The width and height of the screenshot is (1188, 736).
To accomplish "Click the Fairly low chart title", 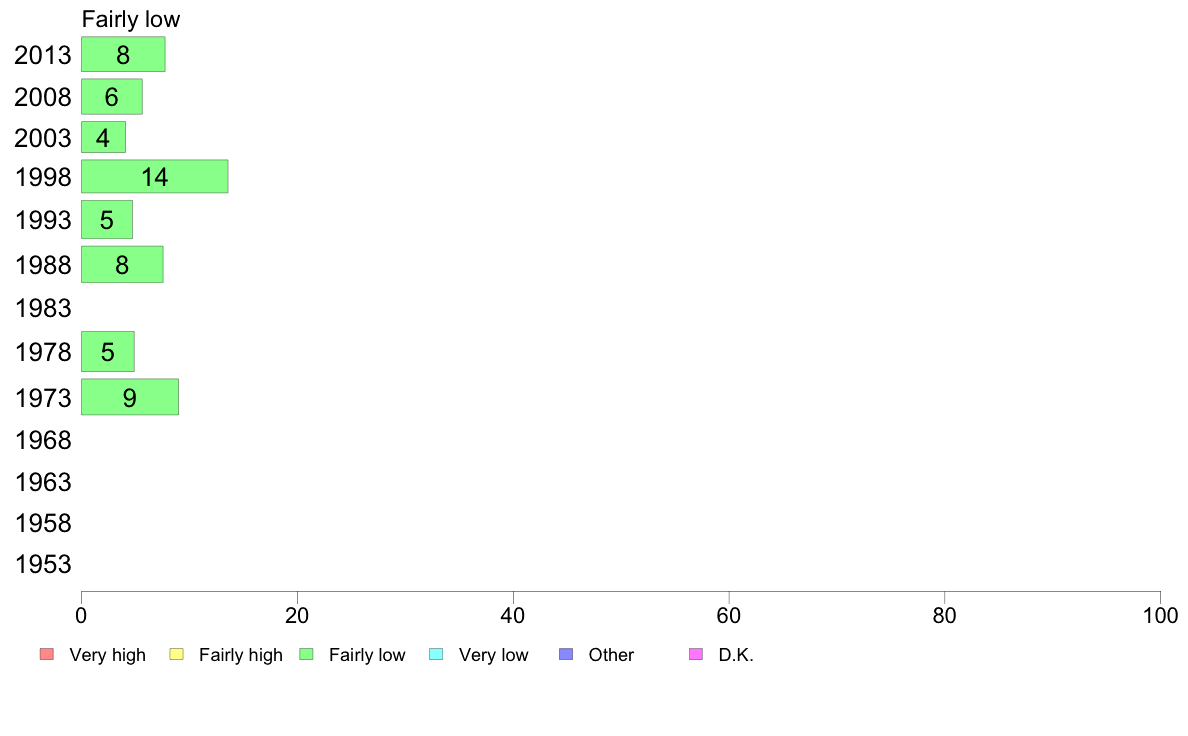I will point(131,19).
